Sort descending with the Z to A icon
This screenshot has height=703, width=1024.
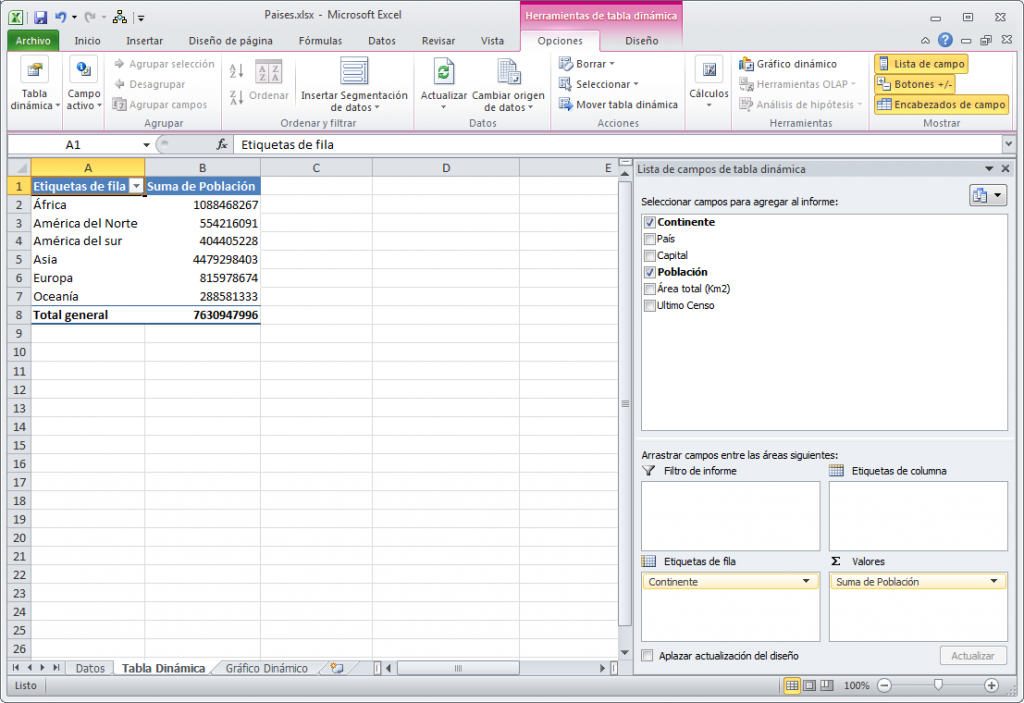pos(236,98)
